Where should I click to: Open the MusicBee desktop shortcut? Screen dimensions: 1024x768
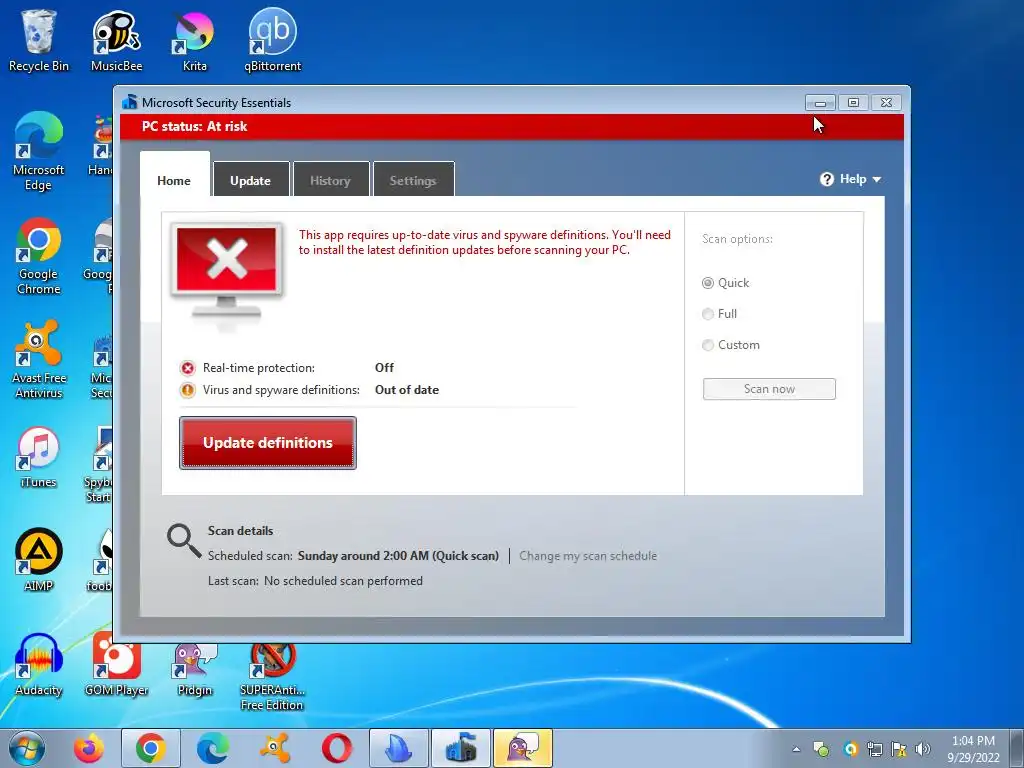[116, 40]
